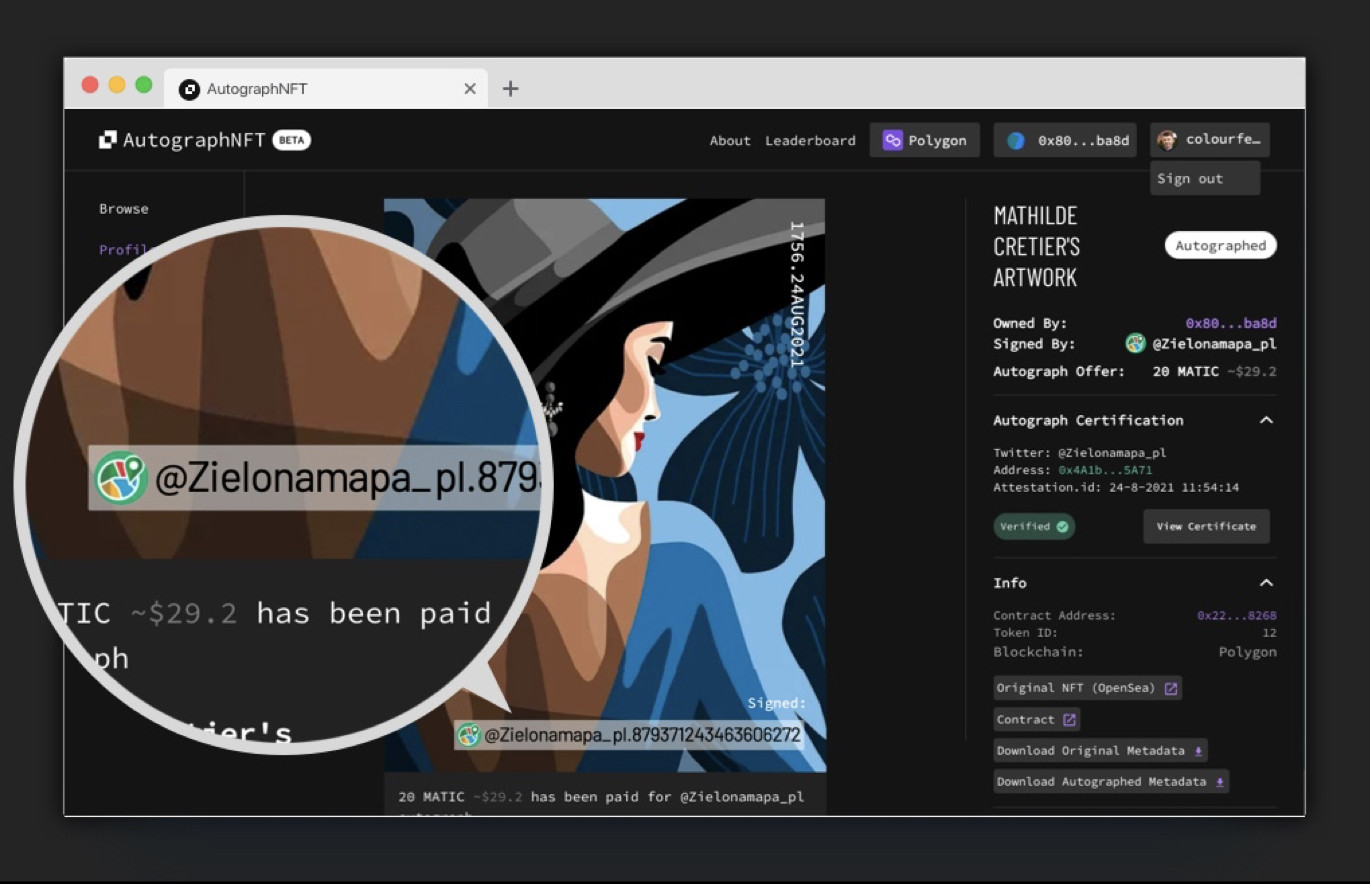Select Browse in the left sidebar

point(124,209)
